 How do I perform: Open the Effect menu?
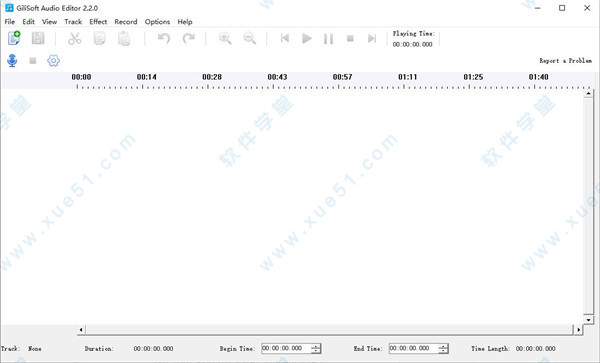point(98,22)
